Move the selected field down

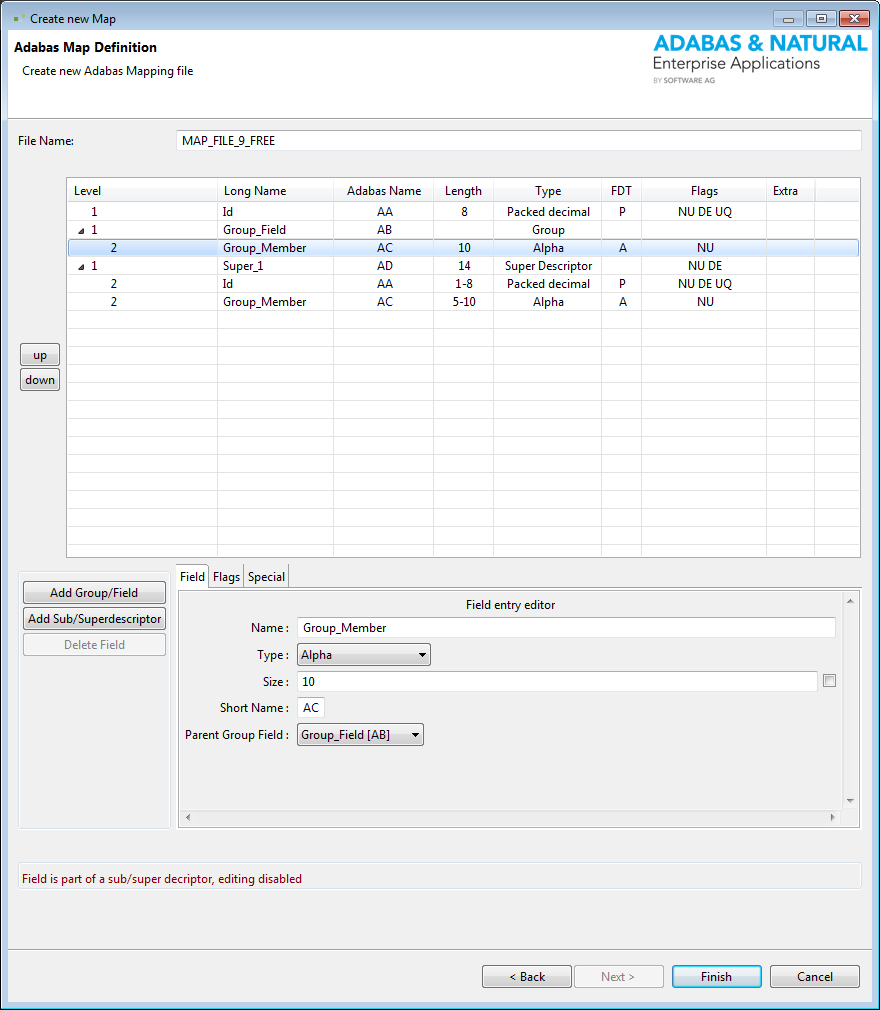pos(39,379)
